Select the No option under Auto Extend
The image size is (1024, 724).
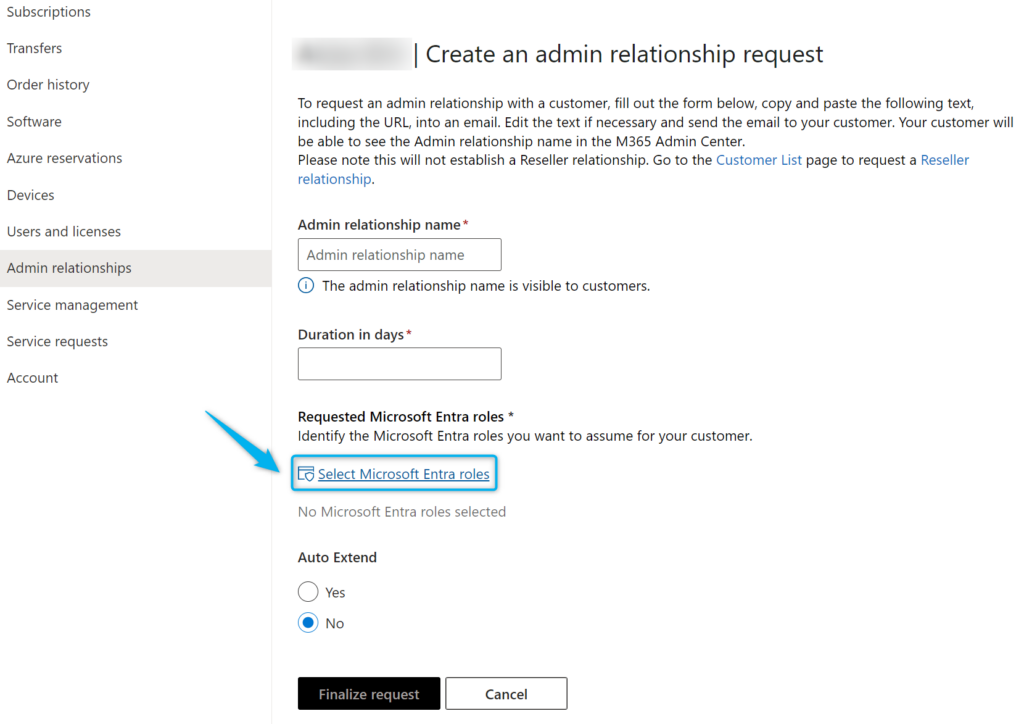[x=309, y=622]
